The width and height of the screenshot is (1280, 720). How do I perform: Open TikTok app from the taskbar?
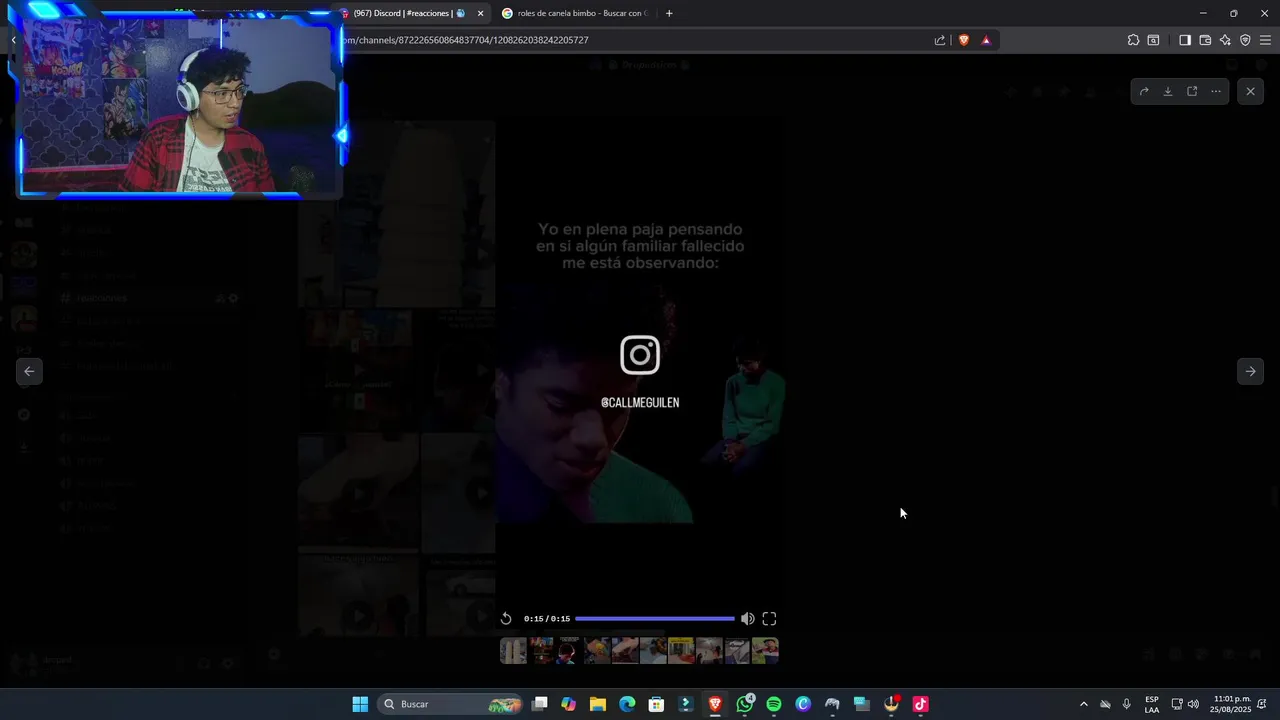click(x=921, y=704)
